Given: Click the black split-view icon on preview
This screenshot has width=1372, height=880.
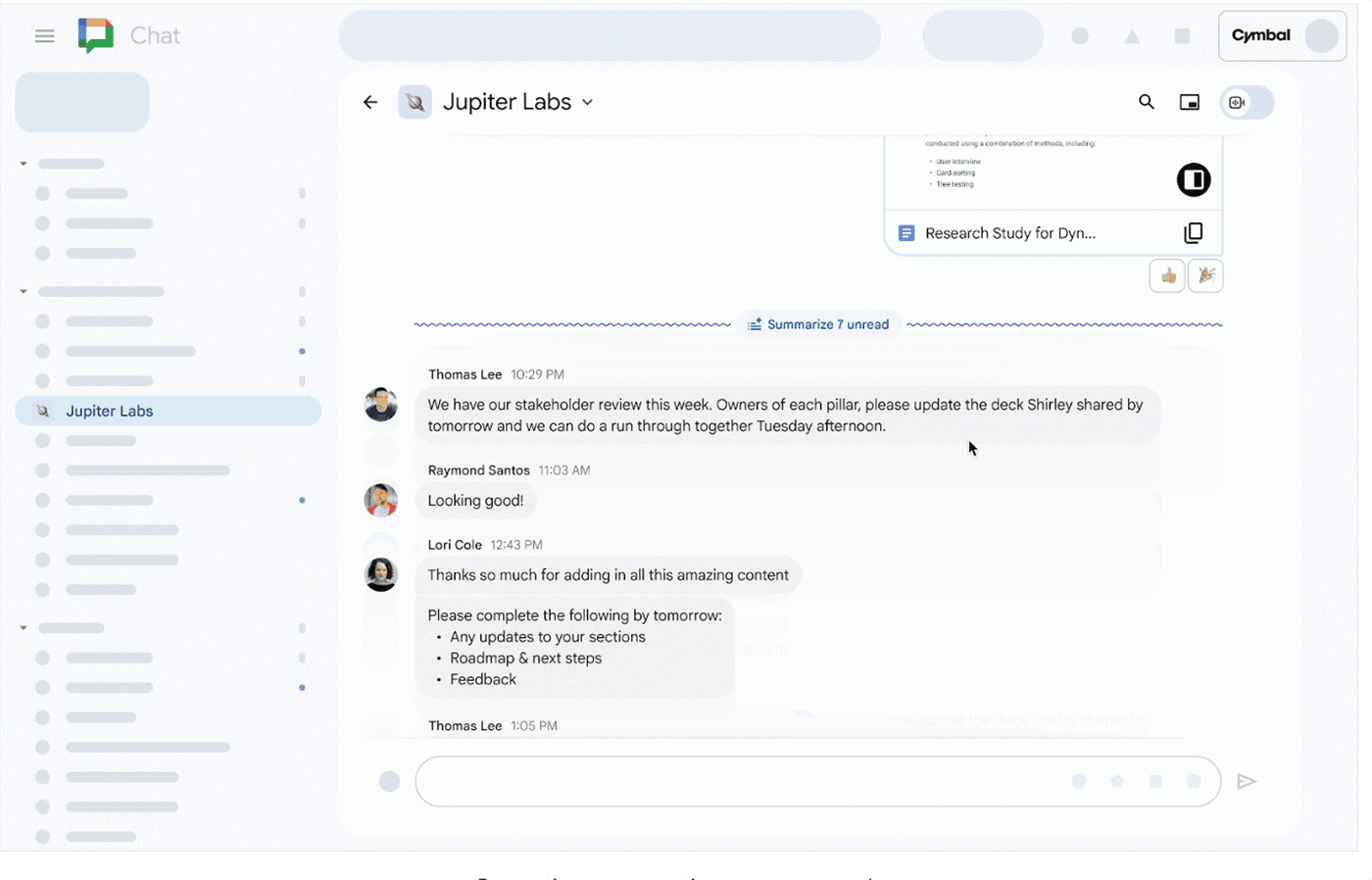Looking at the screenshot, I should pyautogui.click(x=1193, y=180).
